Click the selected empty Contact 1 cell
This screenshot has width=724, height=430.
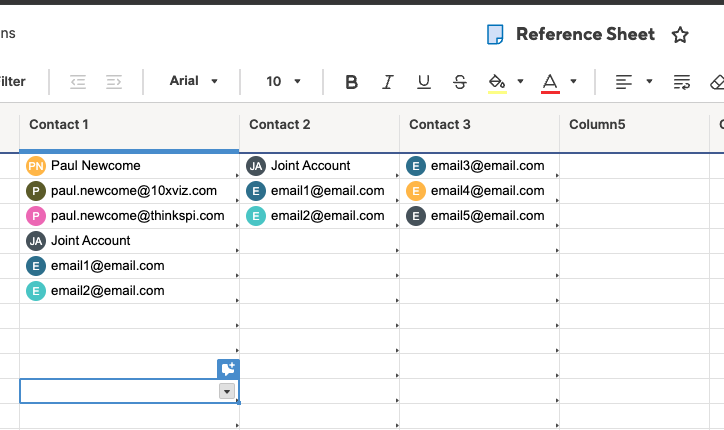(129, 391)
